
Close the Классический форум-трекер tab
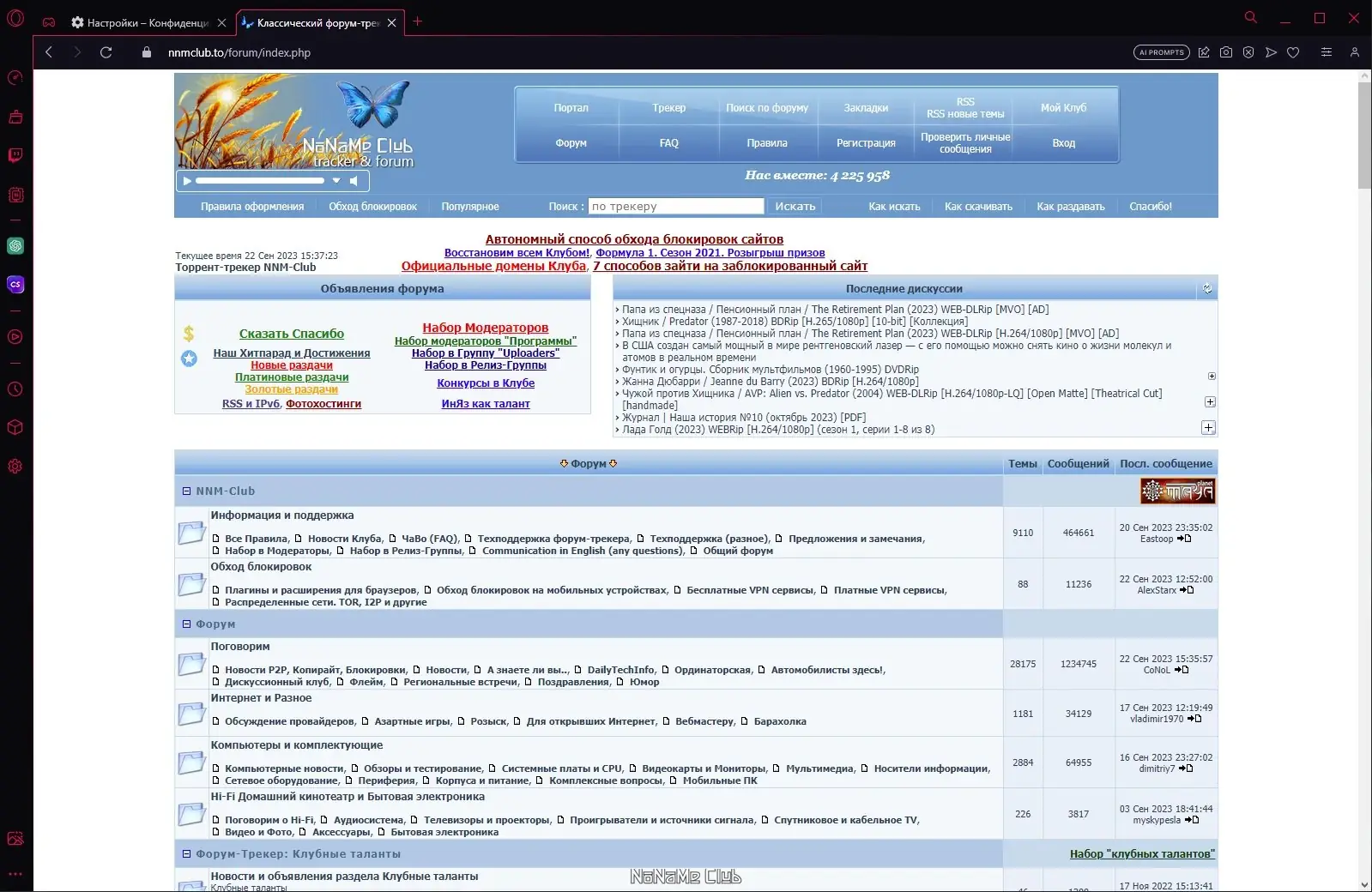coord(392,23)
